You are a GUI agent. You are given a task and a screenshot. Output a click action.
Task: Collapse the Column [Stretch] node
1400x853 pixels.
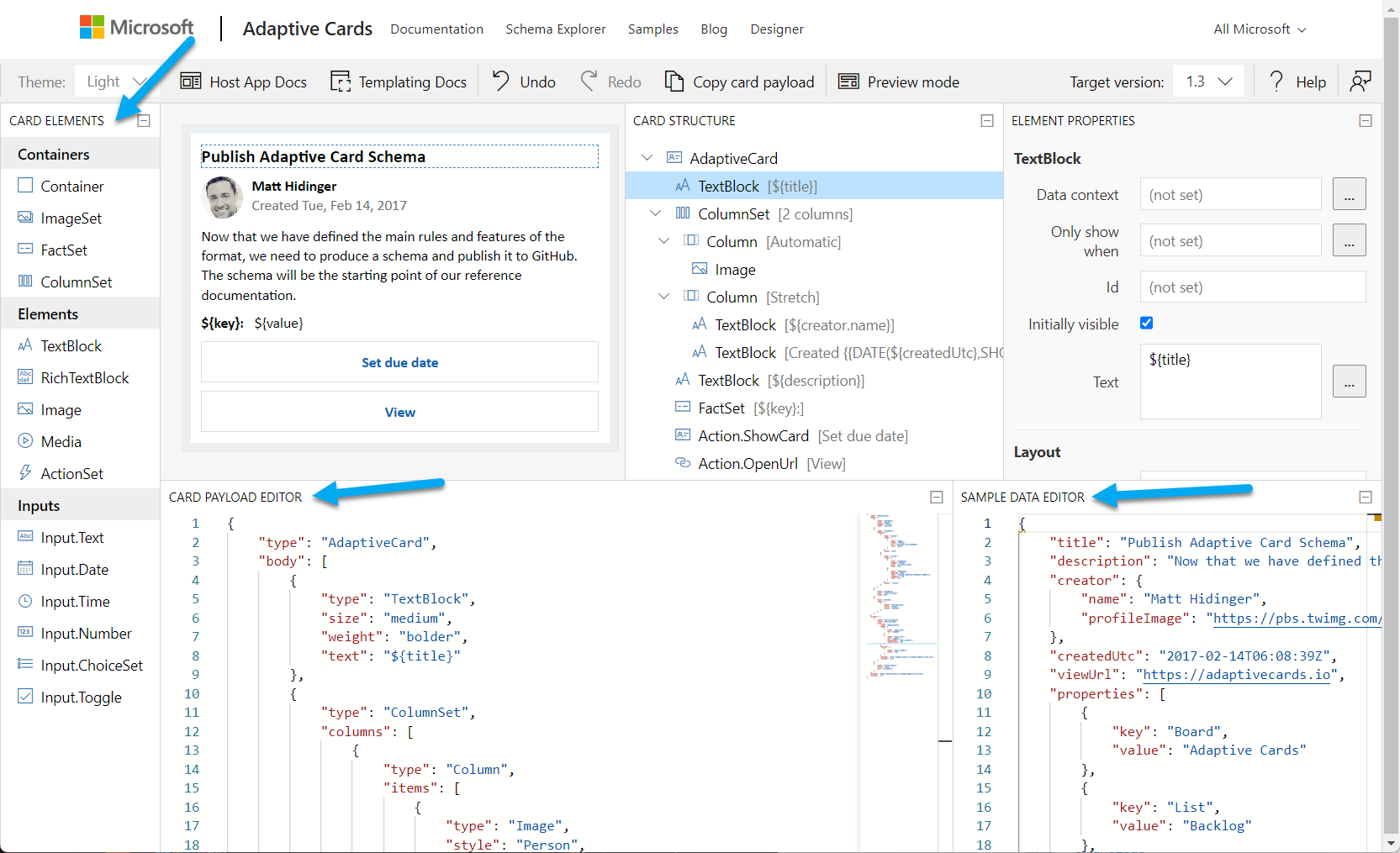pyautogui.click(x=664, y=297)
